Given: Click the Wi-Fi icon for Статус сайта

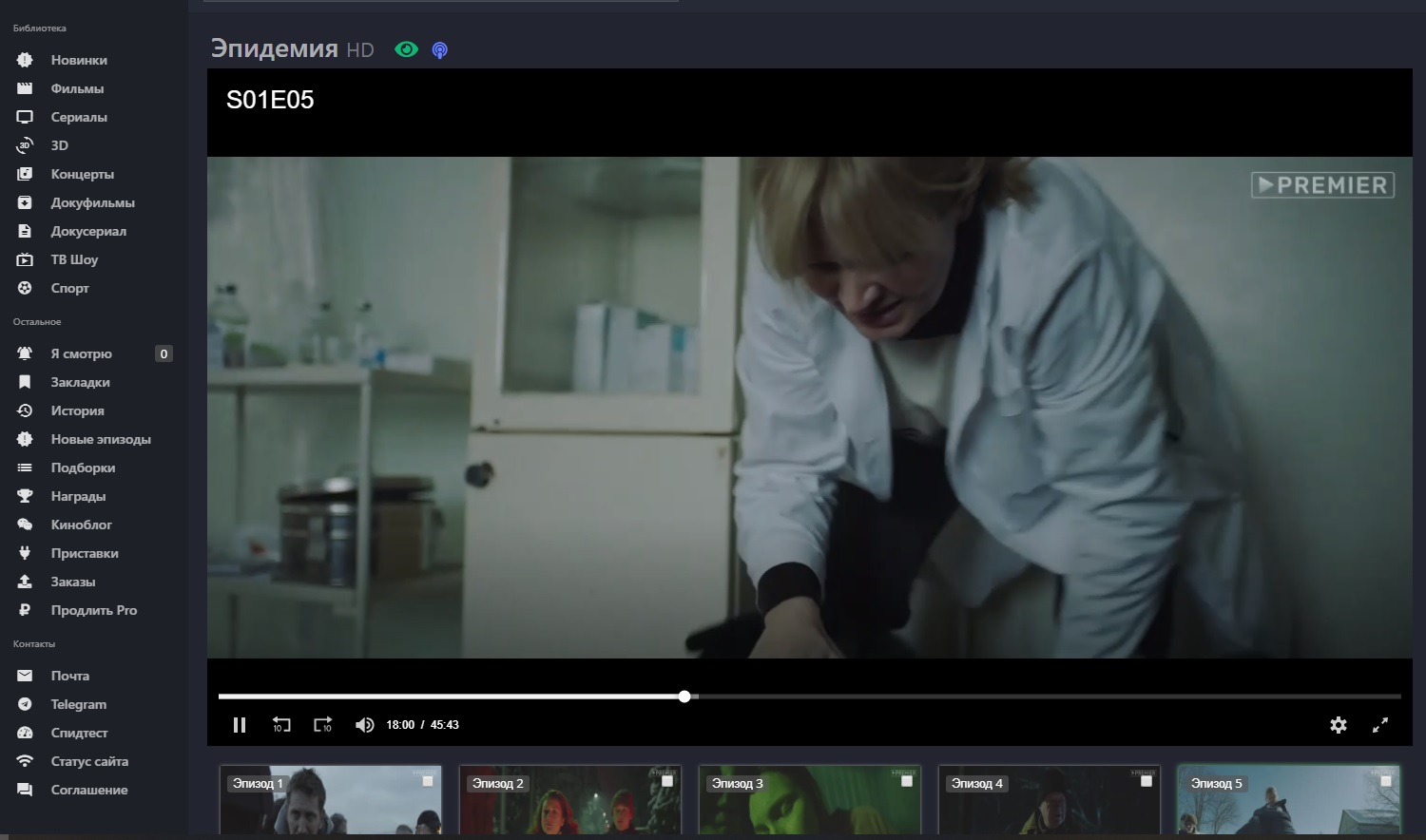Looking at the screenshot, I should point(25,761).
